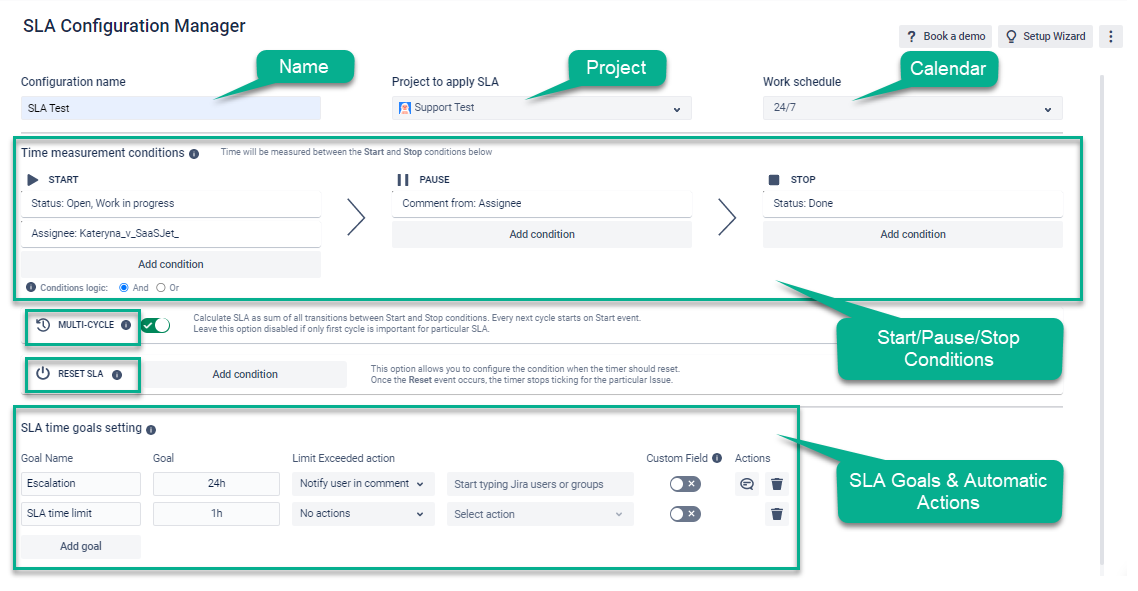
Task: Open the Limit Exceeded action dropdown for Escalation
Action: coord(362,483)
